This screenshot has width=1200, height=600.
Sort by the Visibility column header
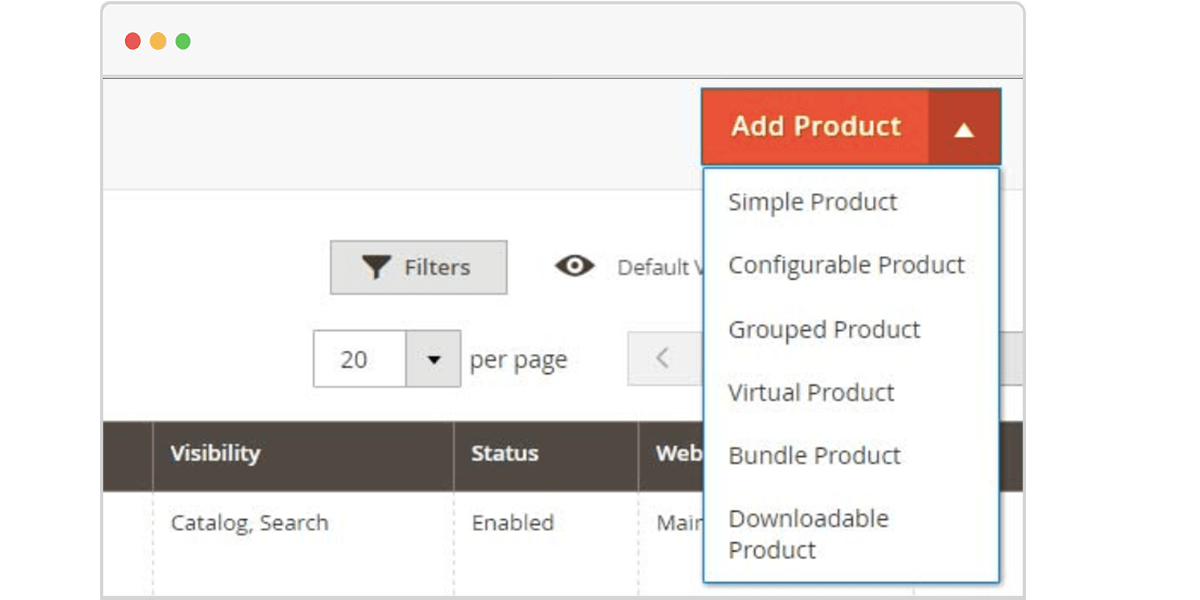pyautogui.click(x=215, y=453)
